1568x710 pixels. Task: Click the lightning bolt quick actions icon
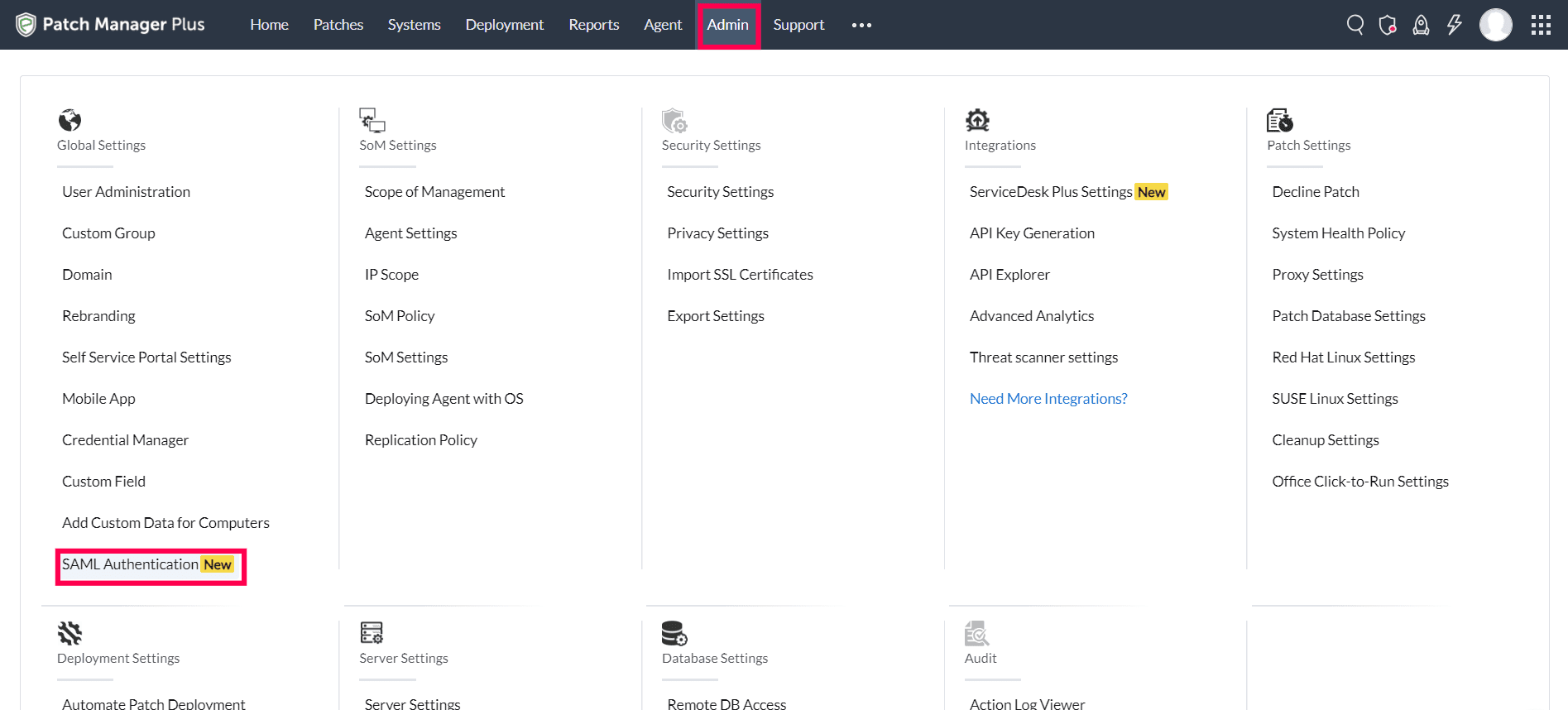tap(1454, 25)
